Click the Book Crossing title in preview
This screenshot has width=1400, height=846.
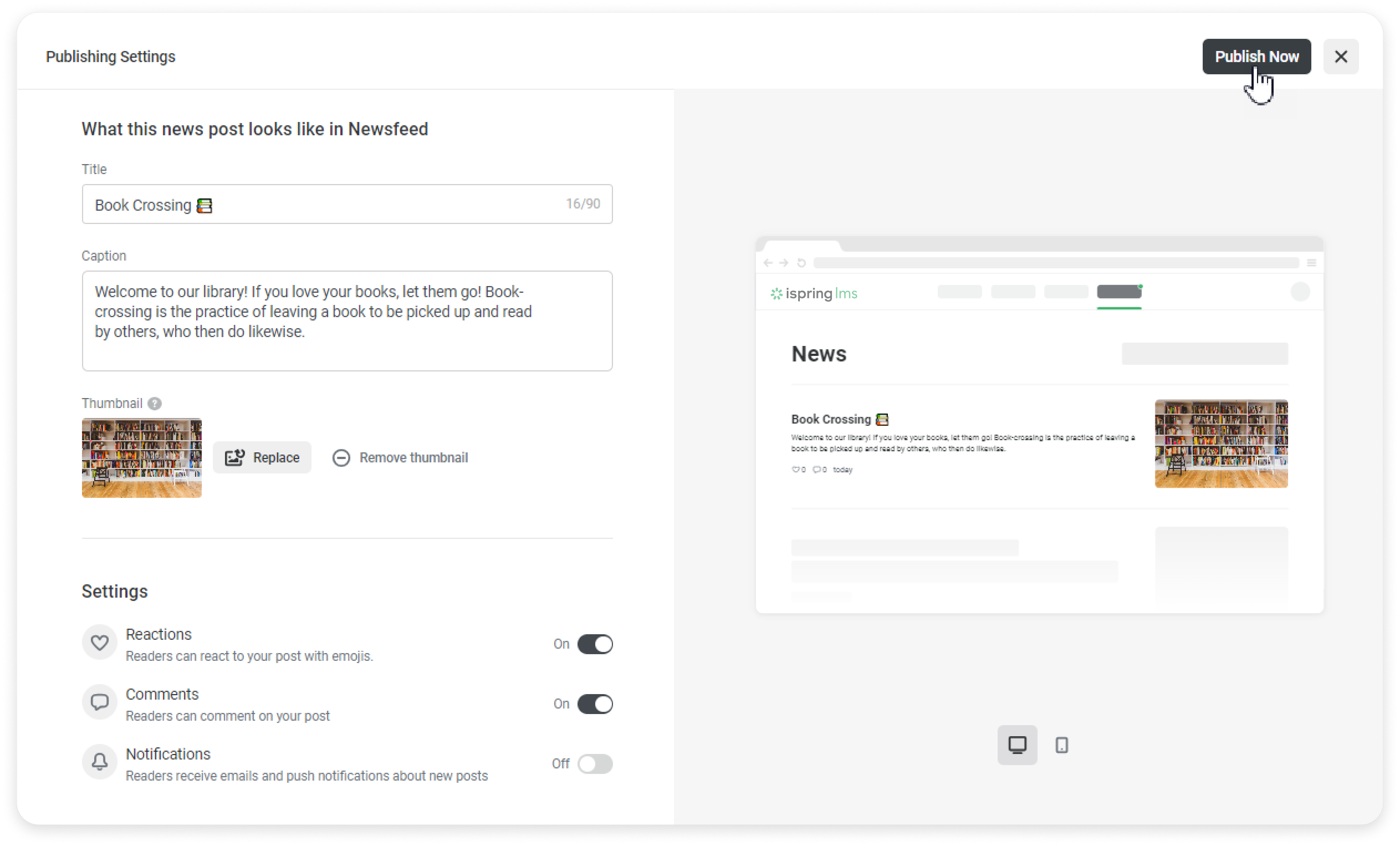click(831, 419)
